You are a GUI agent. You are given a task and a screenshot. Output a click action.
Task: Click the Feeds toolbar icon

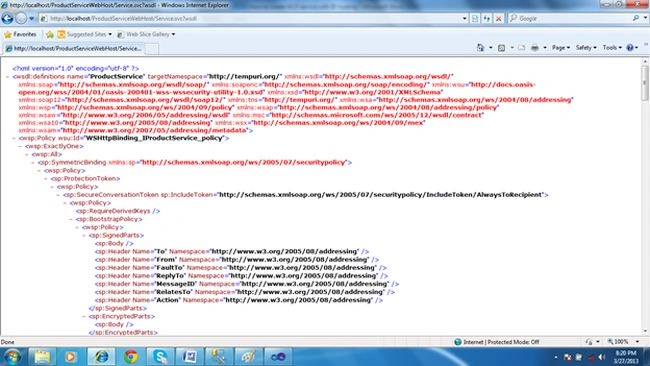[501, 48]
